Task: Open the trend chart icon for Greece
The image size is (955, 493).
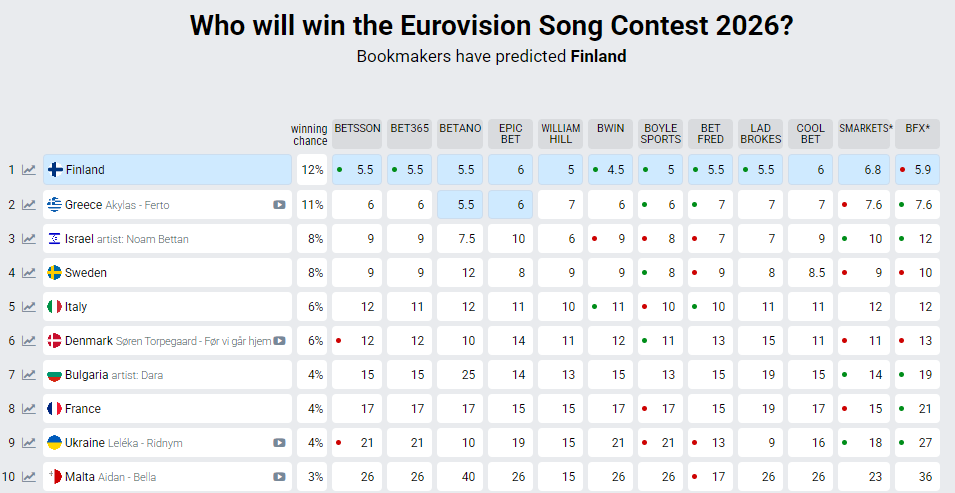Action: pyautogui.click(x=29, y=205)
